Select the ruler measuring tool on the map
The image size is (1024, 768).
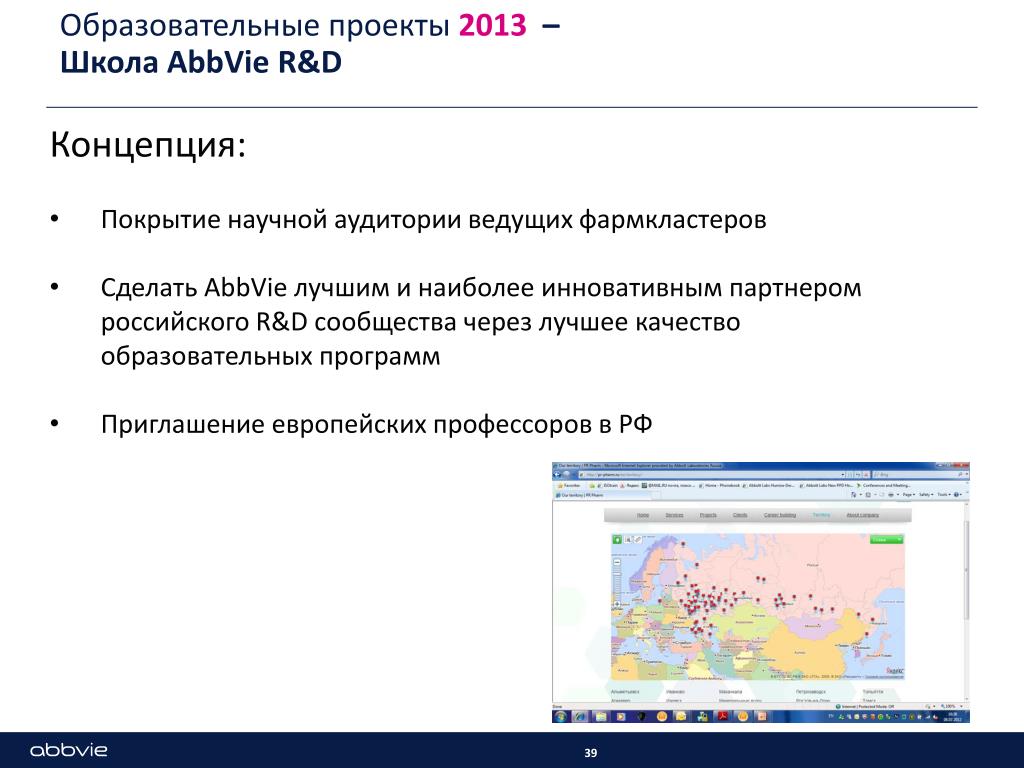(637, 539)
